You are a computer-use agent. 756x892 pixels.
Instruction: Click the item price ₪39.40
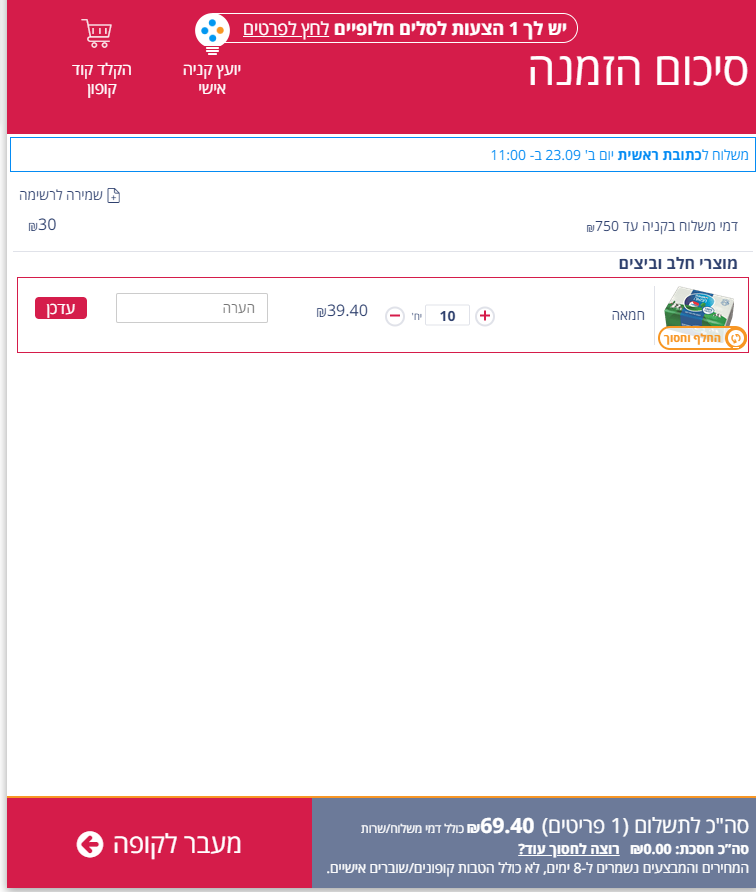[342, 311]
